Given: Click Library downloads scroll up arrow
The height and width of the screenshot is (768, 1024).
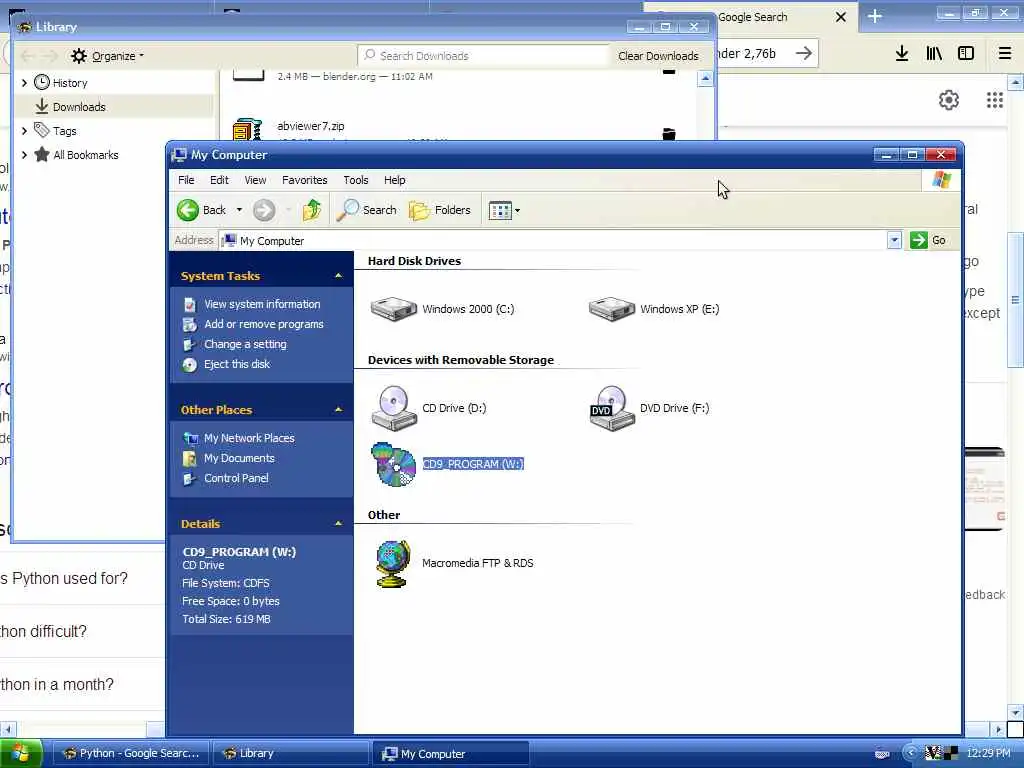Looking at the screenshot, I should point(705,79).
